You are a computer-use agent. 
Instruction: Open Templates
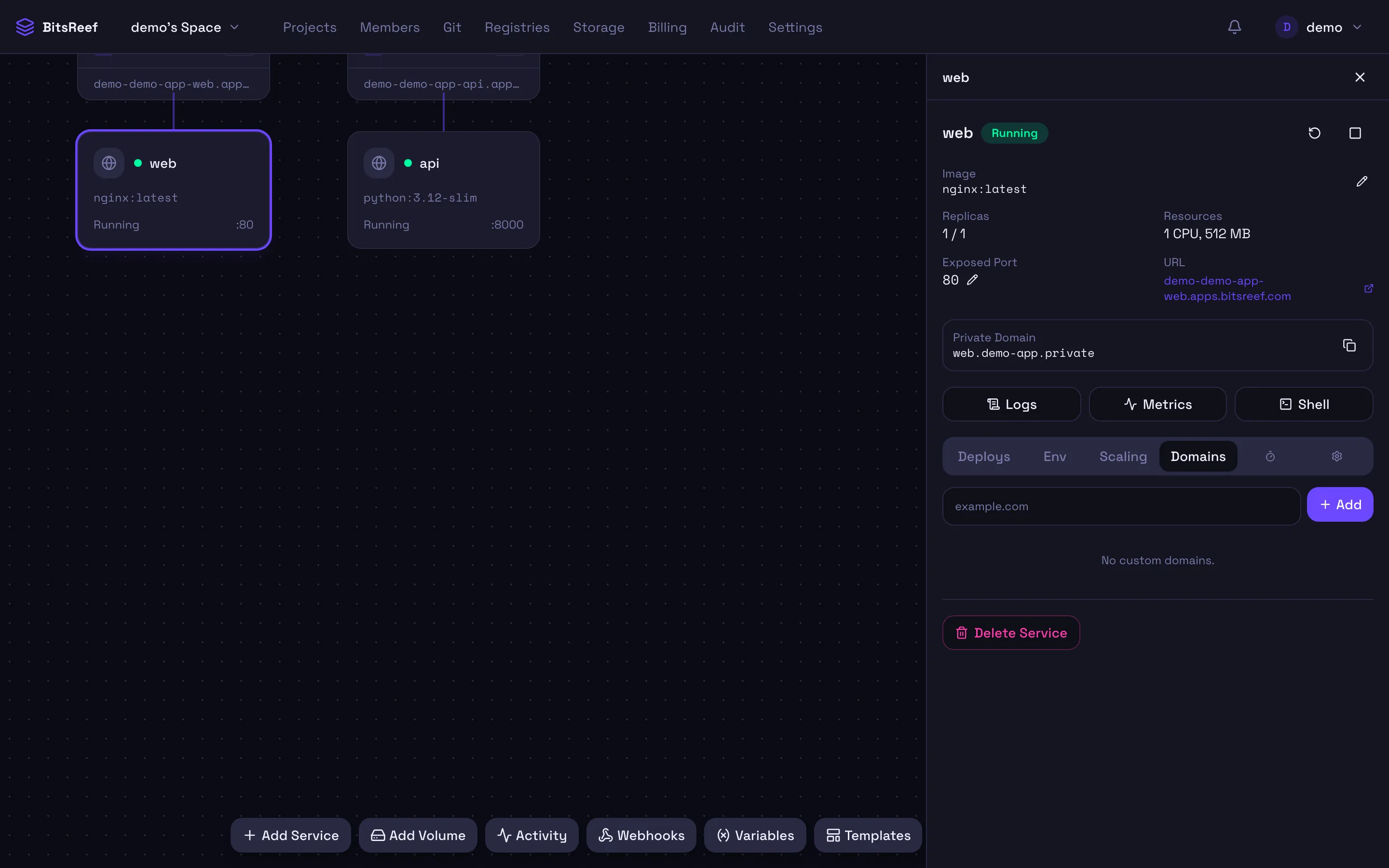coord(868,835)
